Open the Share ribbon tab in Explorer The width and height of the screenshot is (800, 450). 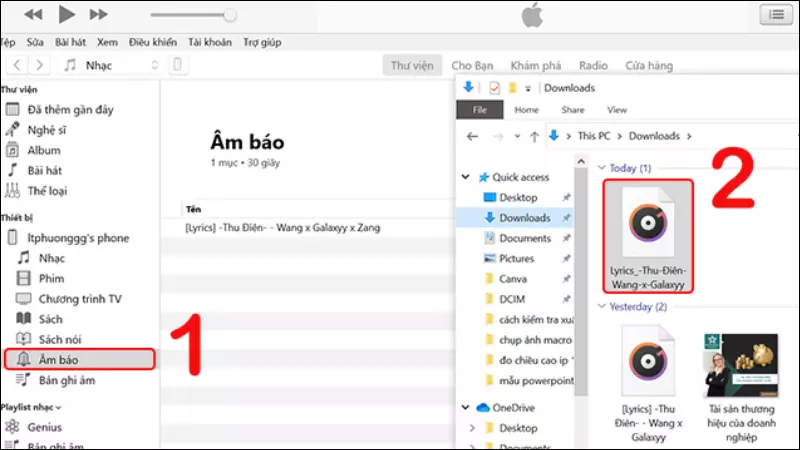point(573,110)
